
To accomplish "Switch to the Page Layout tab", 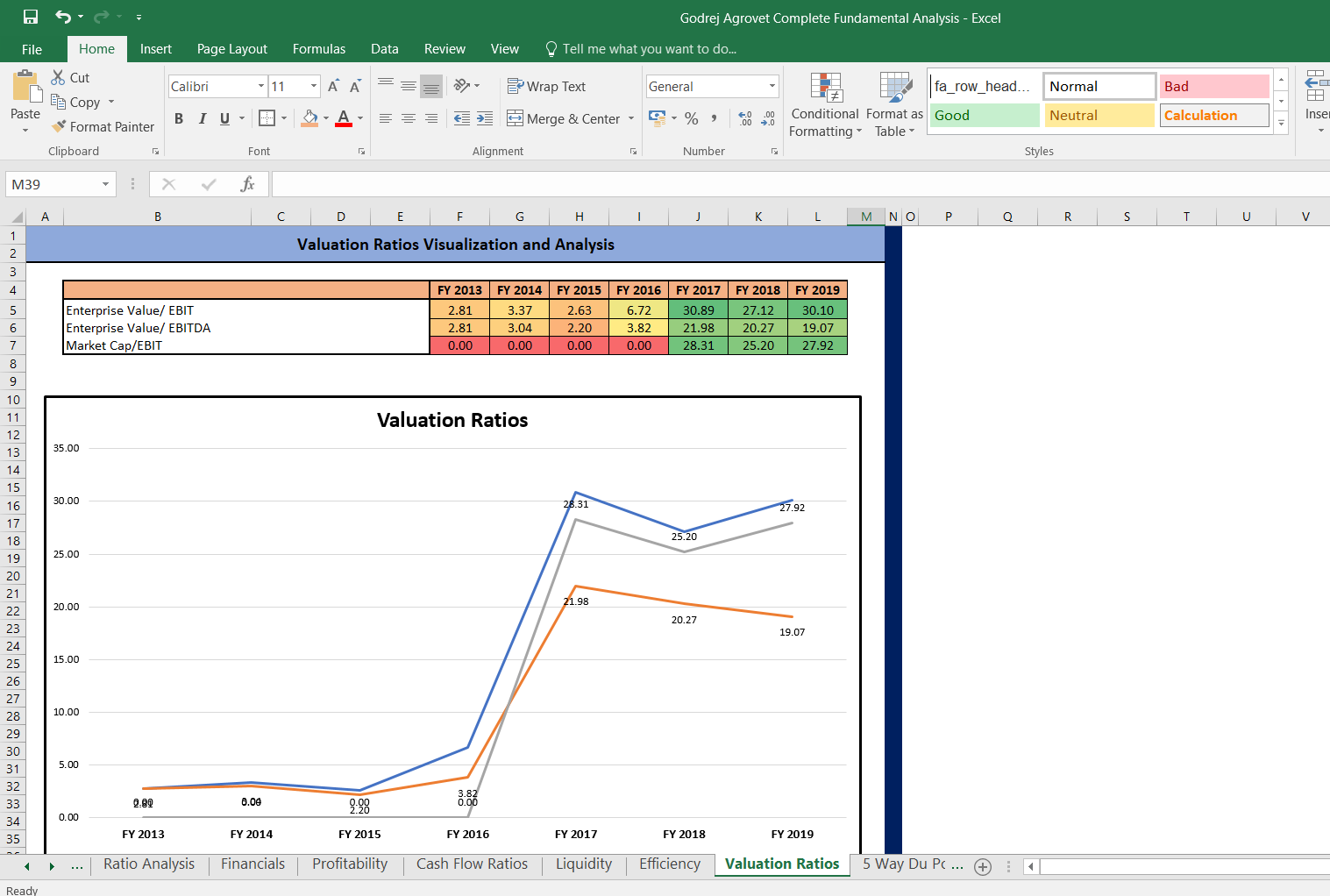I will [x=232, y=49].
